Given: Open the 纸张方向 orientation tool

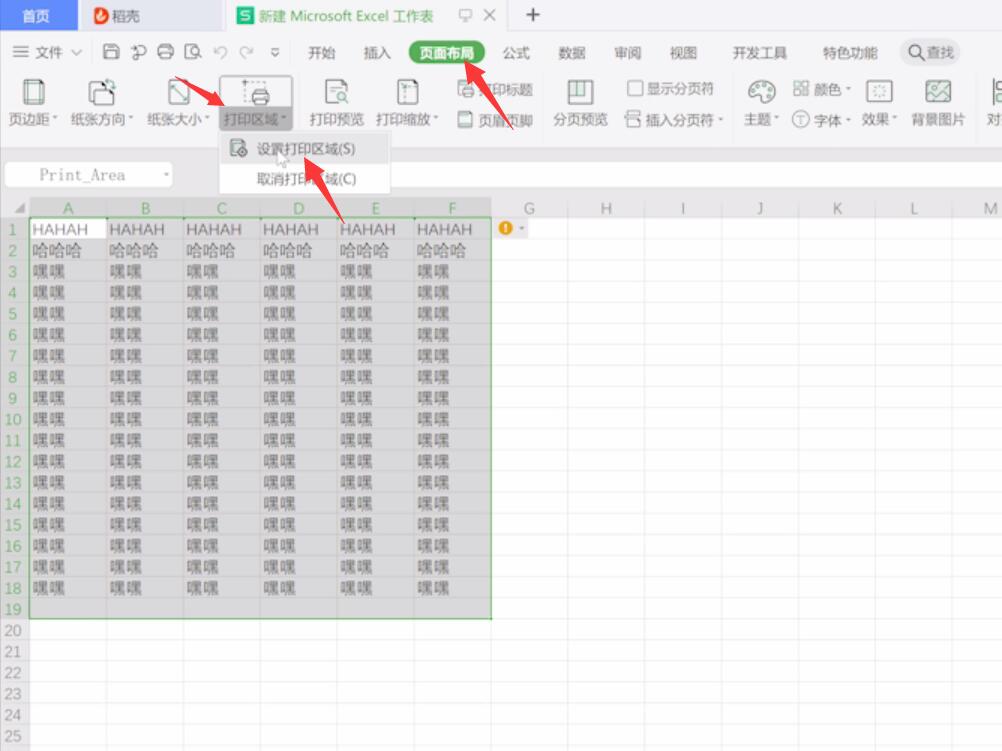Looking at the screenshot, I should 102,102.
